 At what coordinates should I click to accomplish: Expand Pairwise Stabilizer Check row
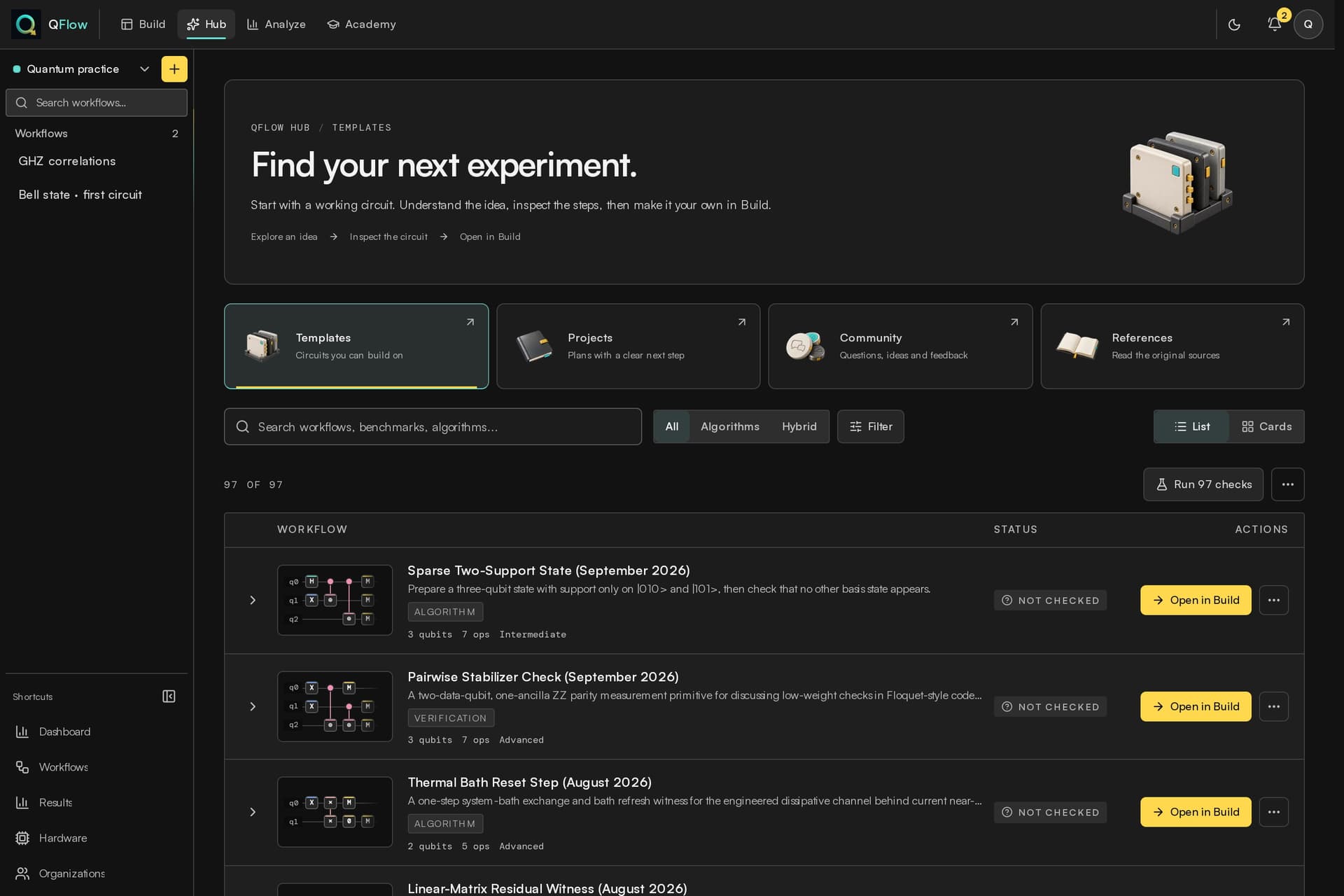point(253,707)
